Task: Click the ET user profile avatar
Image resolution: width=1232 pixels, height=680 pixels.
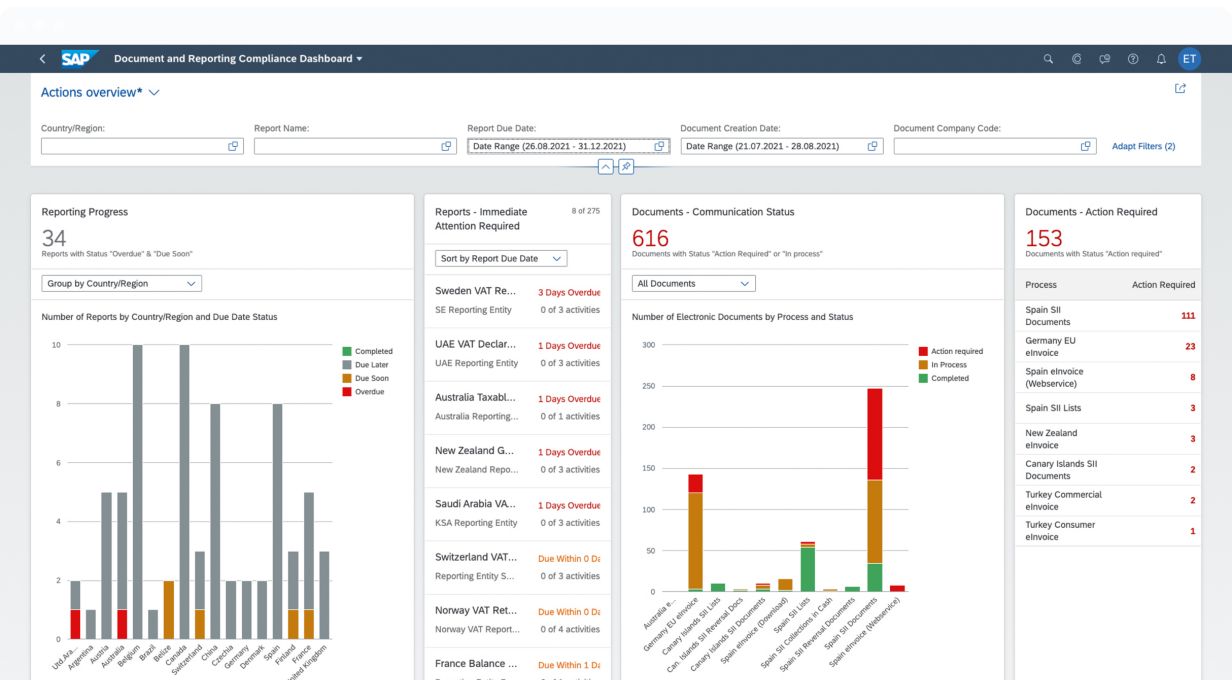Action: pyautogui.click(x=1189, y=59)
